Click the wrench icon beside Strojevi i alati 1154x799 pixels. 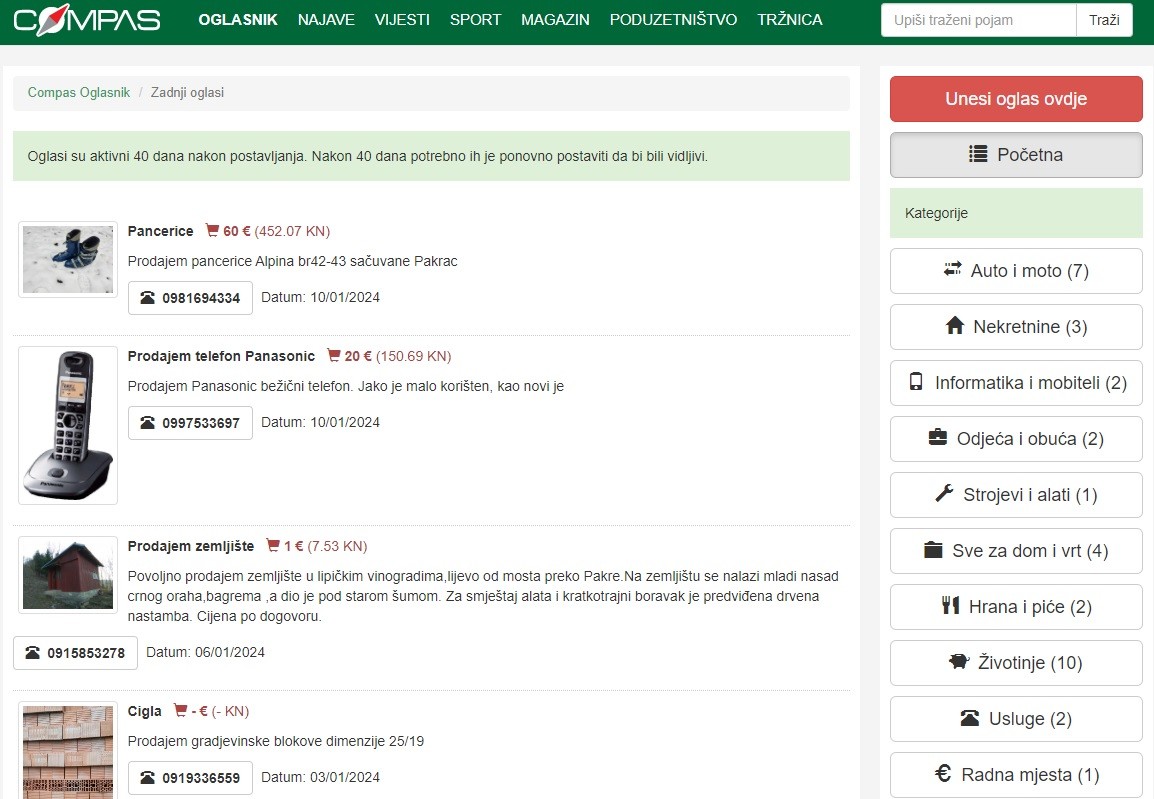(x=944, y=494)
